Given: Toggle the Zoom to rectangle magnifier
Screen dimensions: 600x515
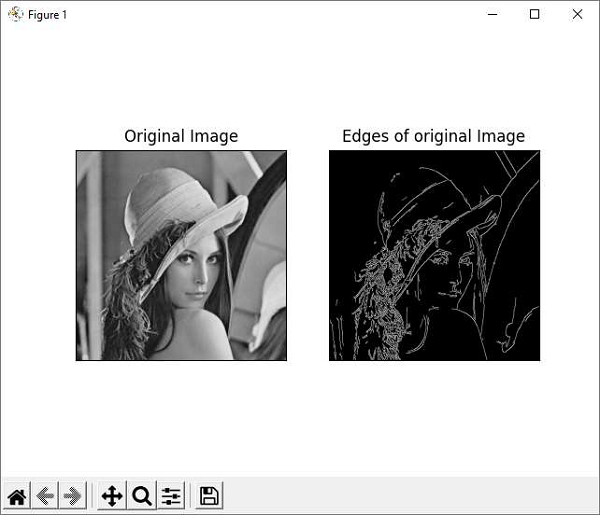Looking at the screenshot, I should 142,496.
